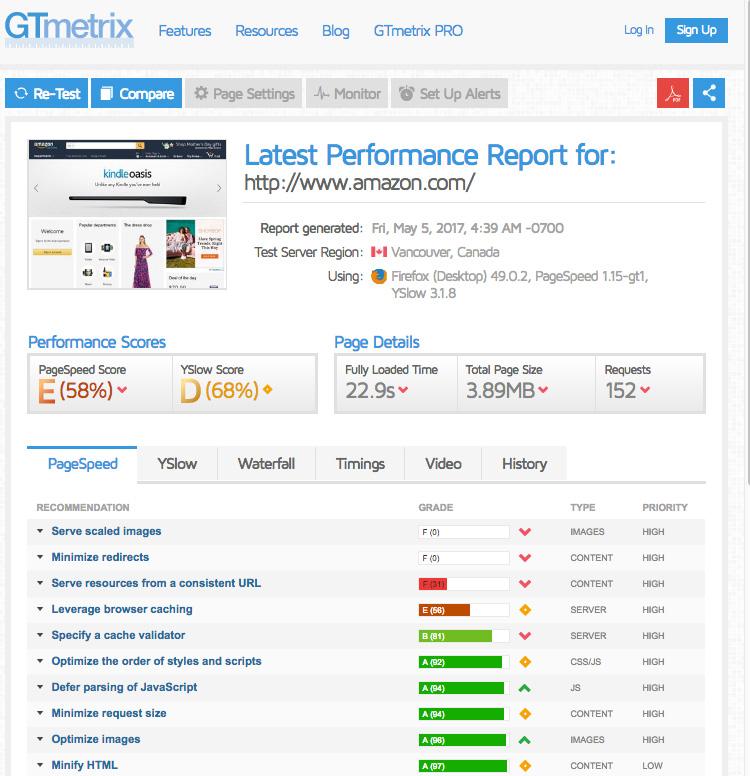Screen dimensions: 750x776
Task: Open Page Settings
Action: click(x=244, y=93)
